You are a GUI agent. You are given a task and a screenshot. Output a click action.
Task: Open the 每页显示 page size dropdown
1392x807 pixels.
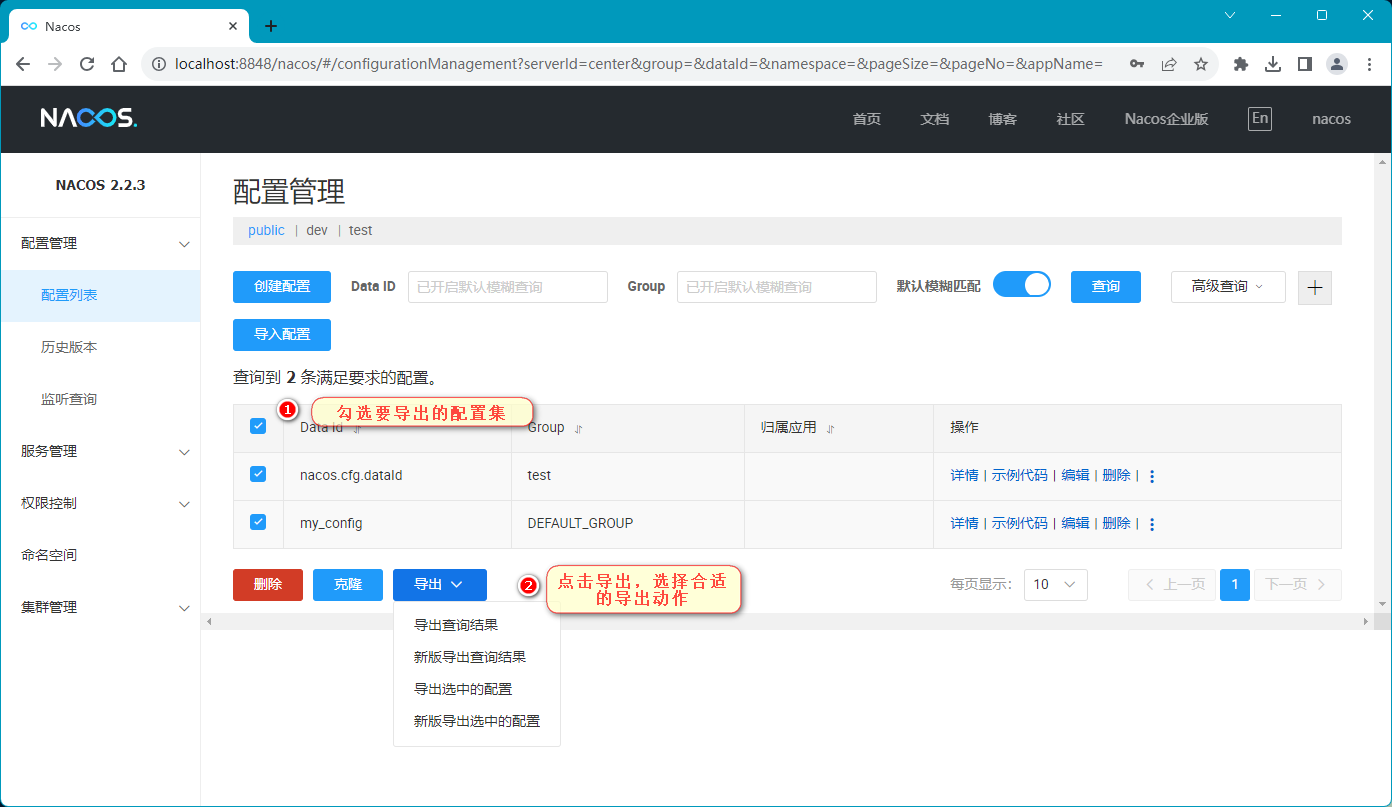pos(1056,584)
